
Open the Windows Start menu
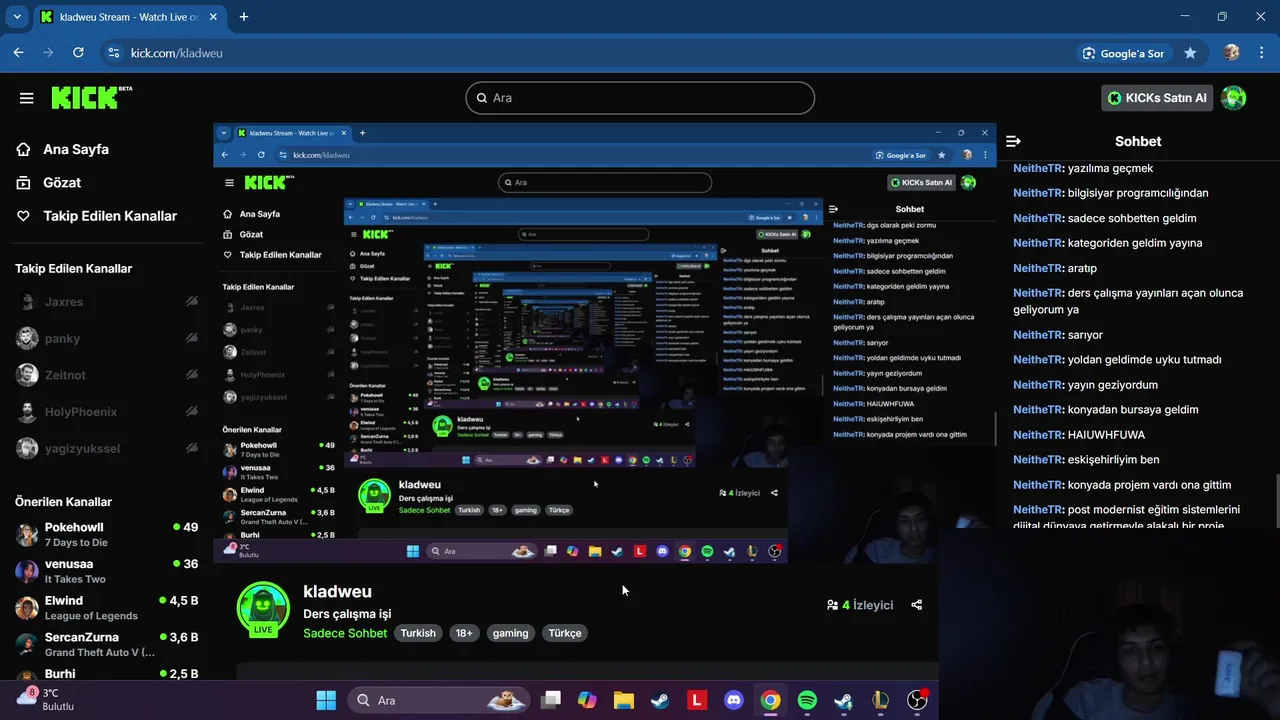[326, 700]
